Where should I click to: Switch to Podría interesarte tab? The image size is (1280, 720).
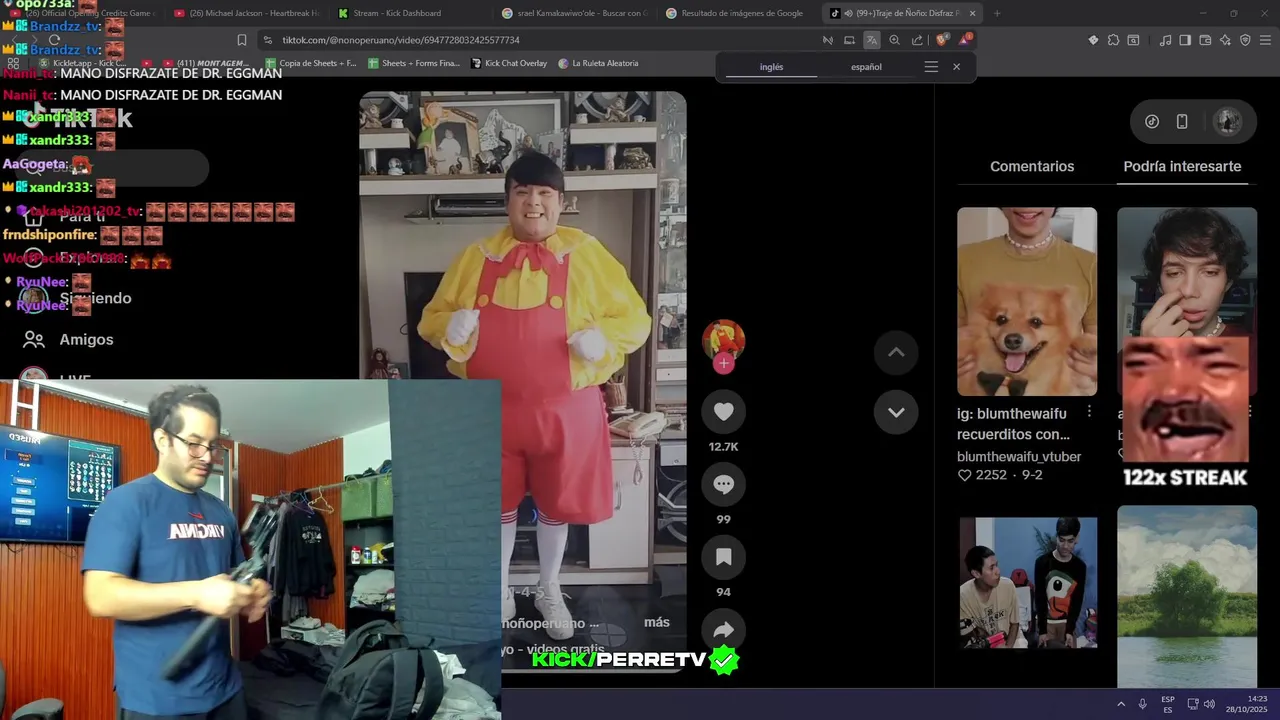[1182, 166]
